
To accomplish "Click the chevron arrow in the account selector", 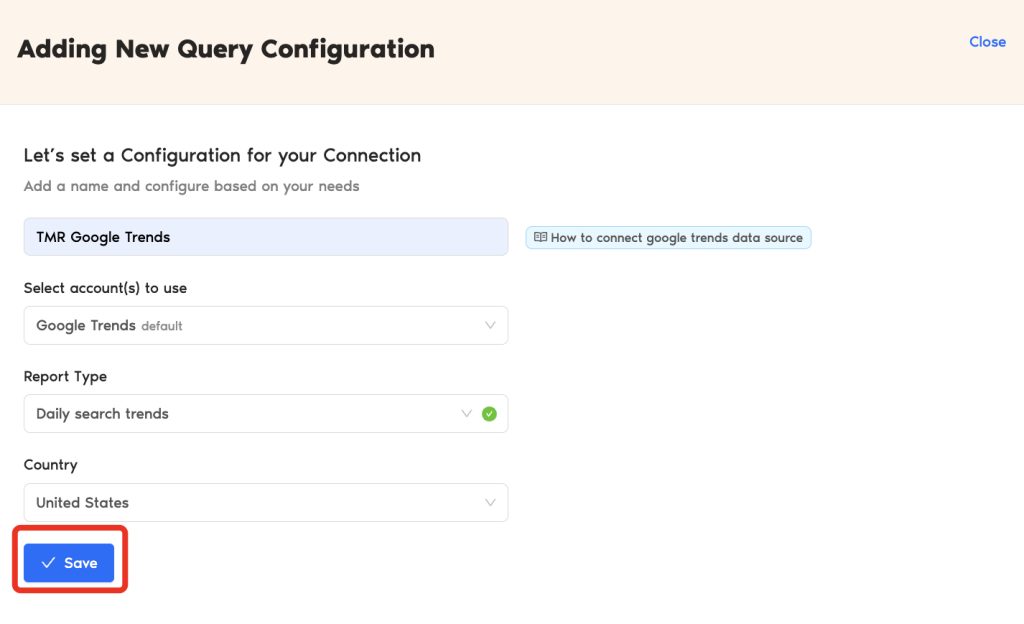I will [x=490, y=325].
